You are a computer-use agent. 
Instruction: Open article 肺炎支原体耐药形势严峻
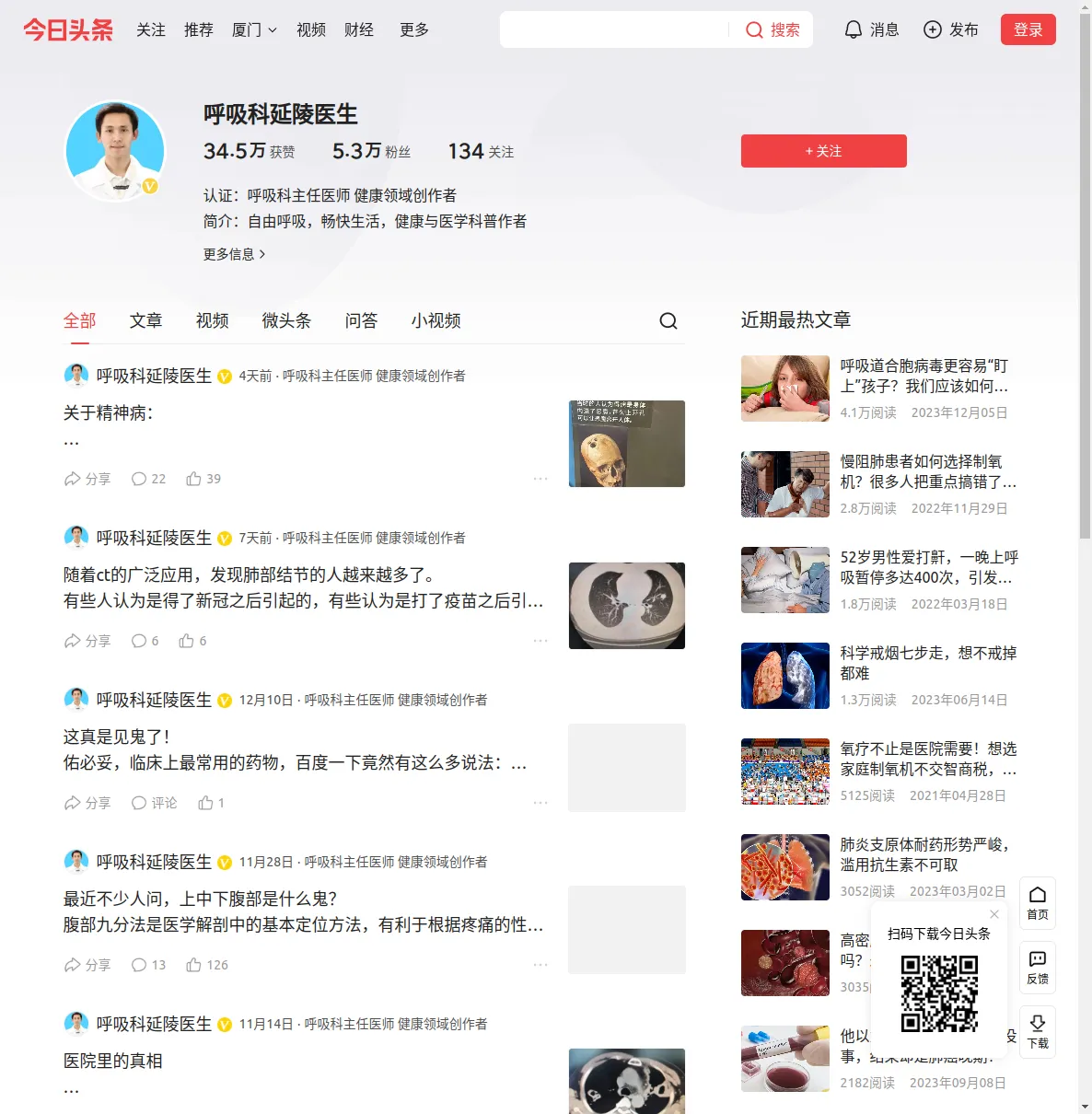[x=926, y=854]
